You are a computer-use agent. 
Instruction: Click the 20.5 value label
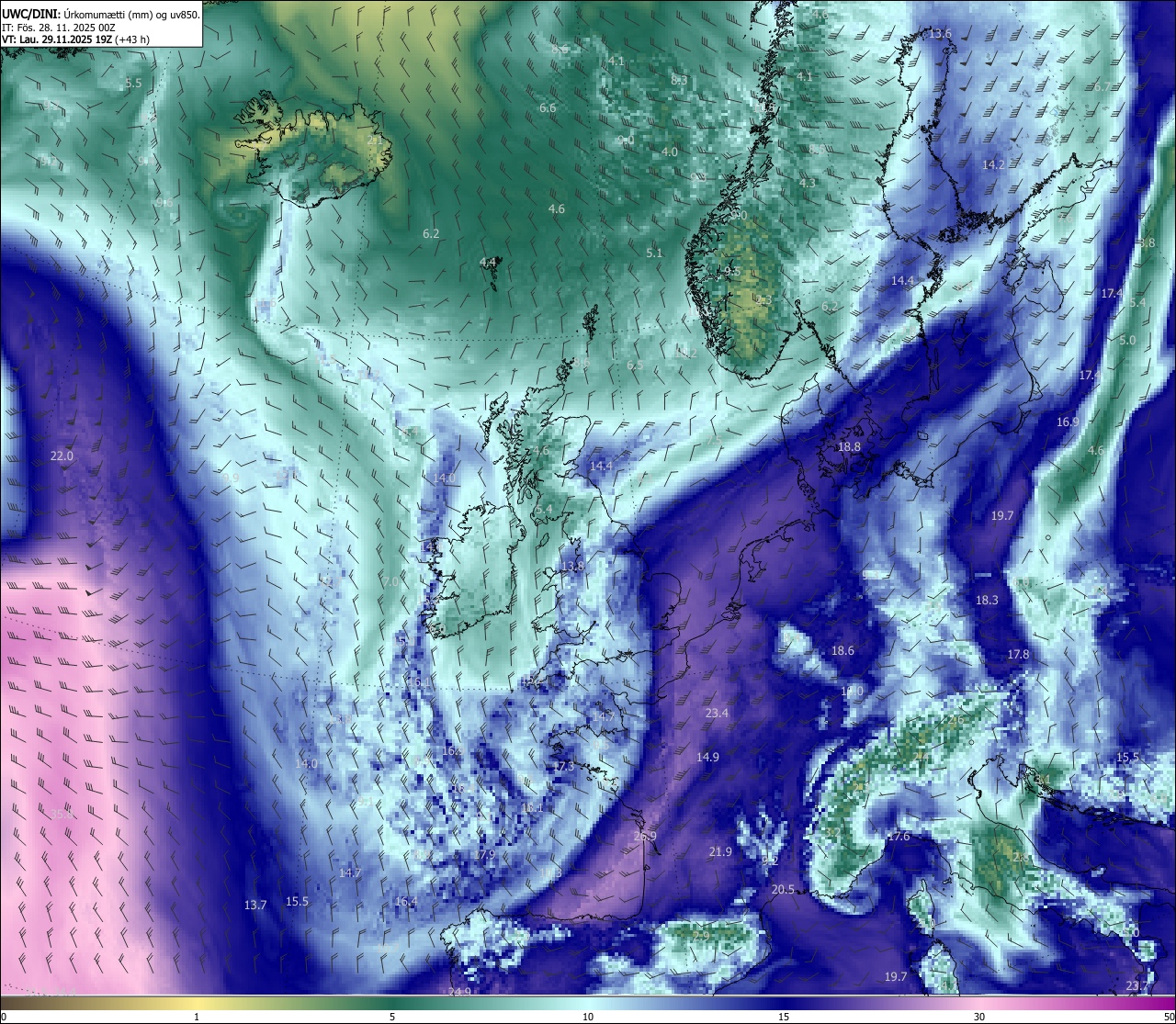point(783,889)
